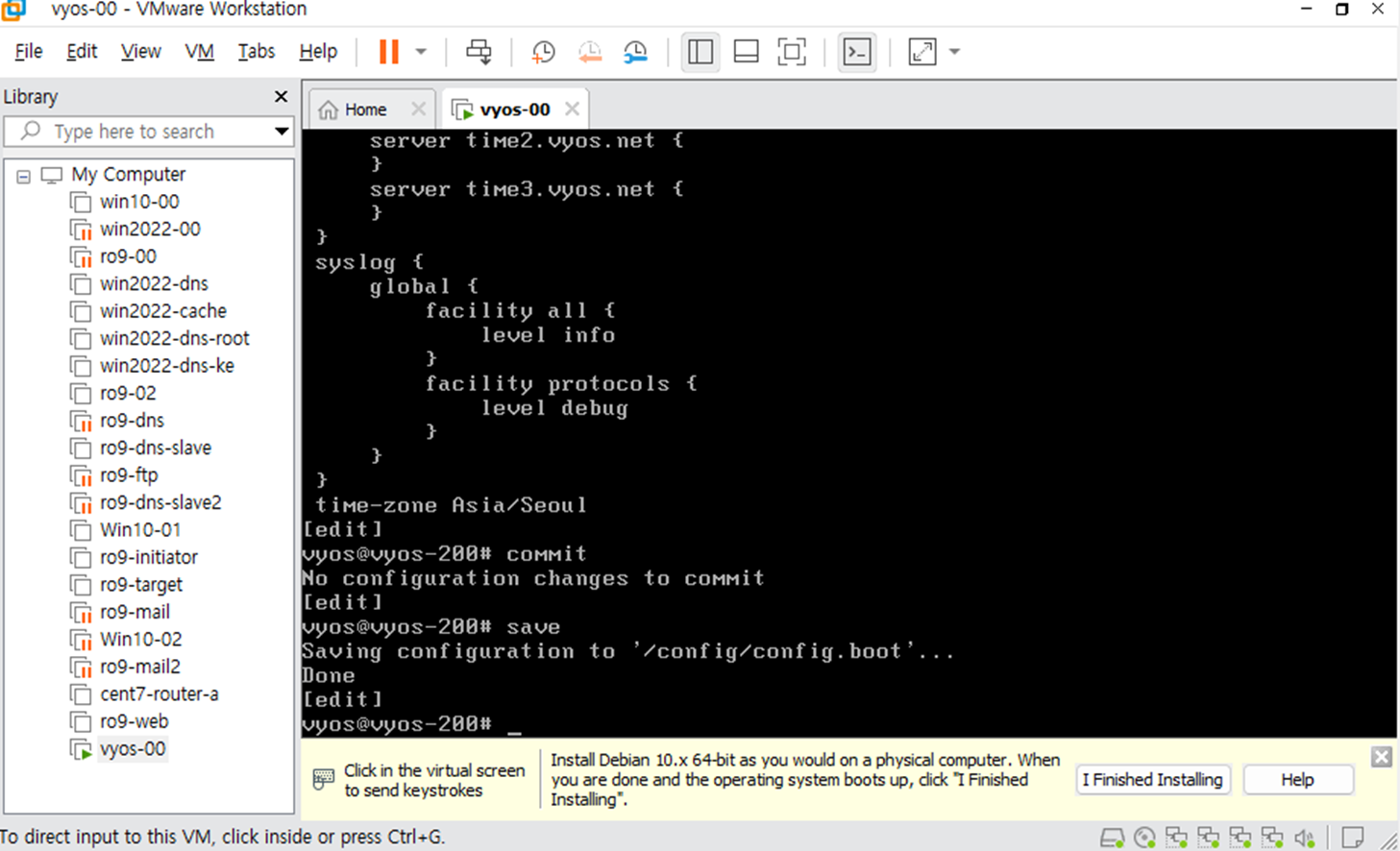This screenshot has width=1400, height=851.
Task: Select ro9-ftp in the library
Action: (x=129, y=474)
